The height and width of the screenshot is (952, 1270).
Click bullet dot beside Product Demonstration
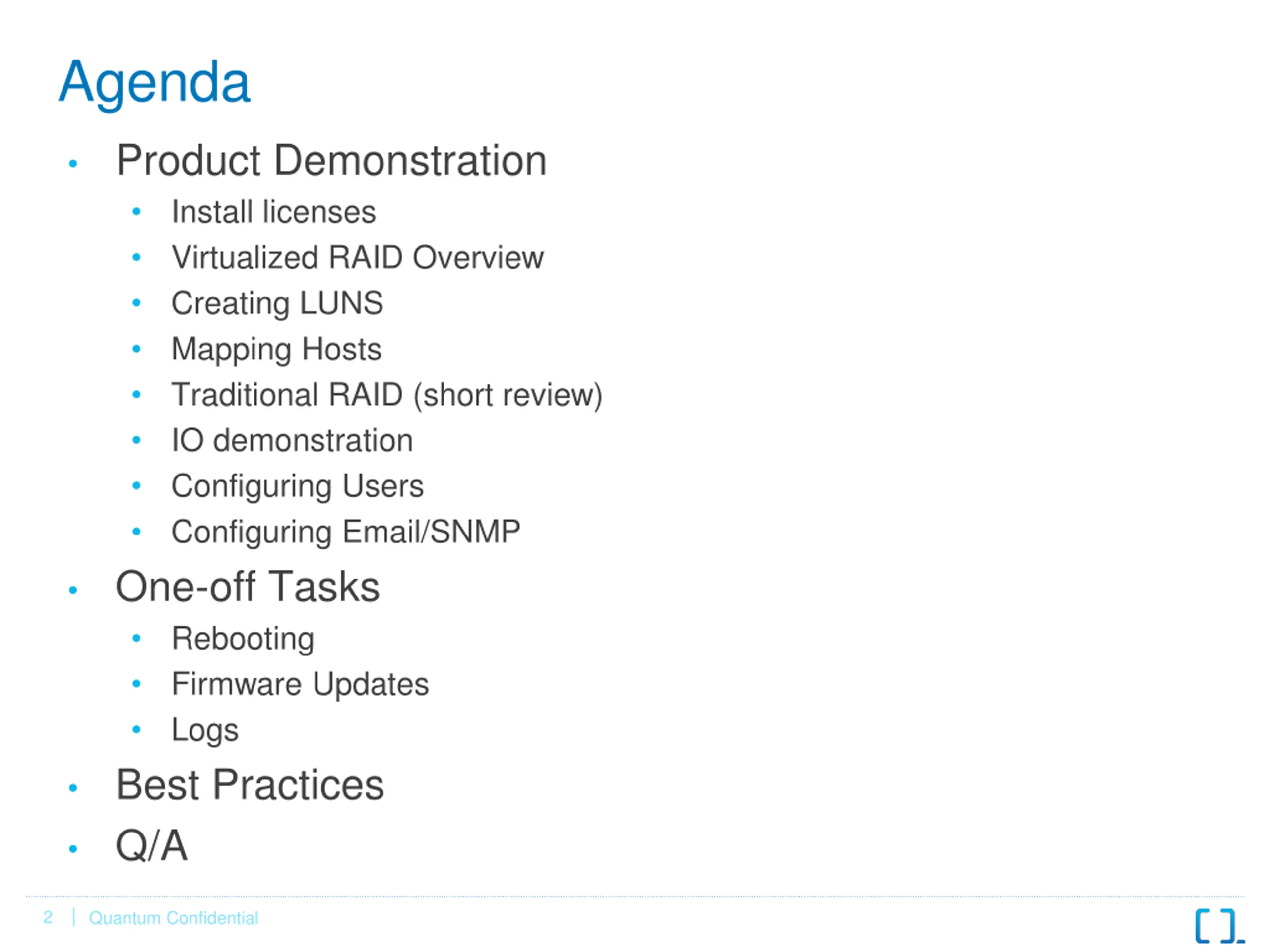[x=73, y=164]
